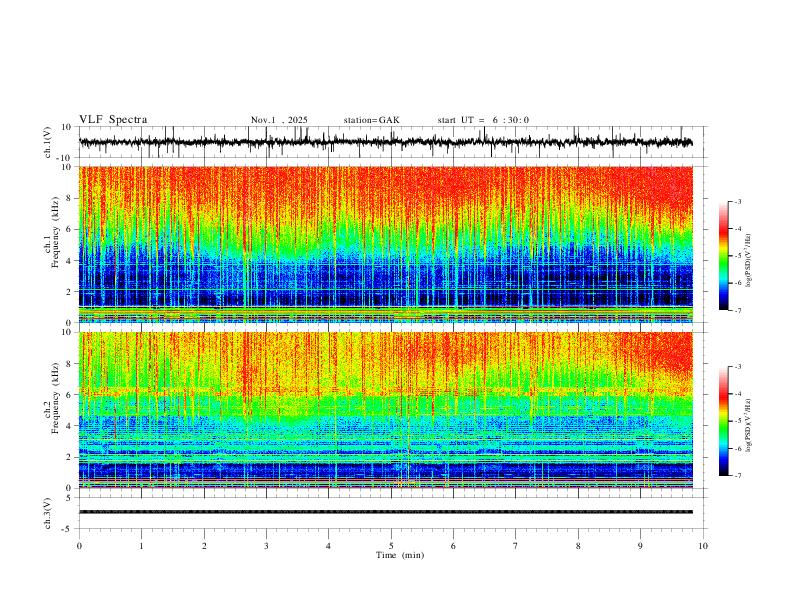The image size is (792, 612).
Task: Click time axis tick label "10"
Action: pyautogui.click(x=703, y=546)
